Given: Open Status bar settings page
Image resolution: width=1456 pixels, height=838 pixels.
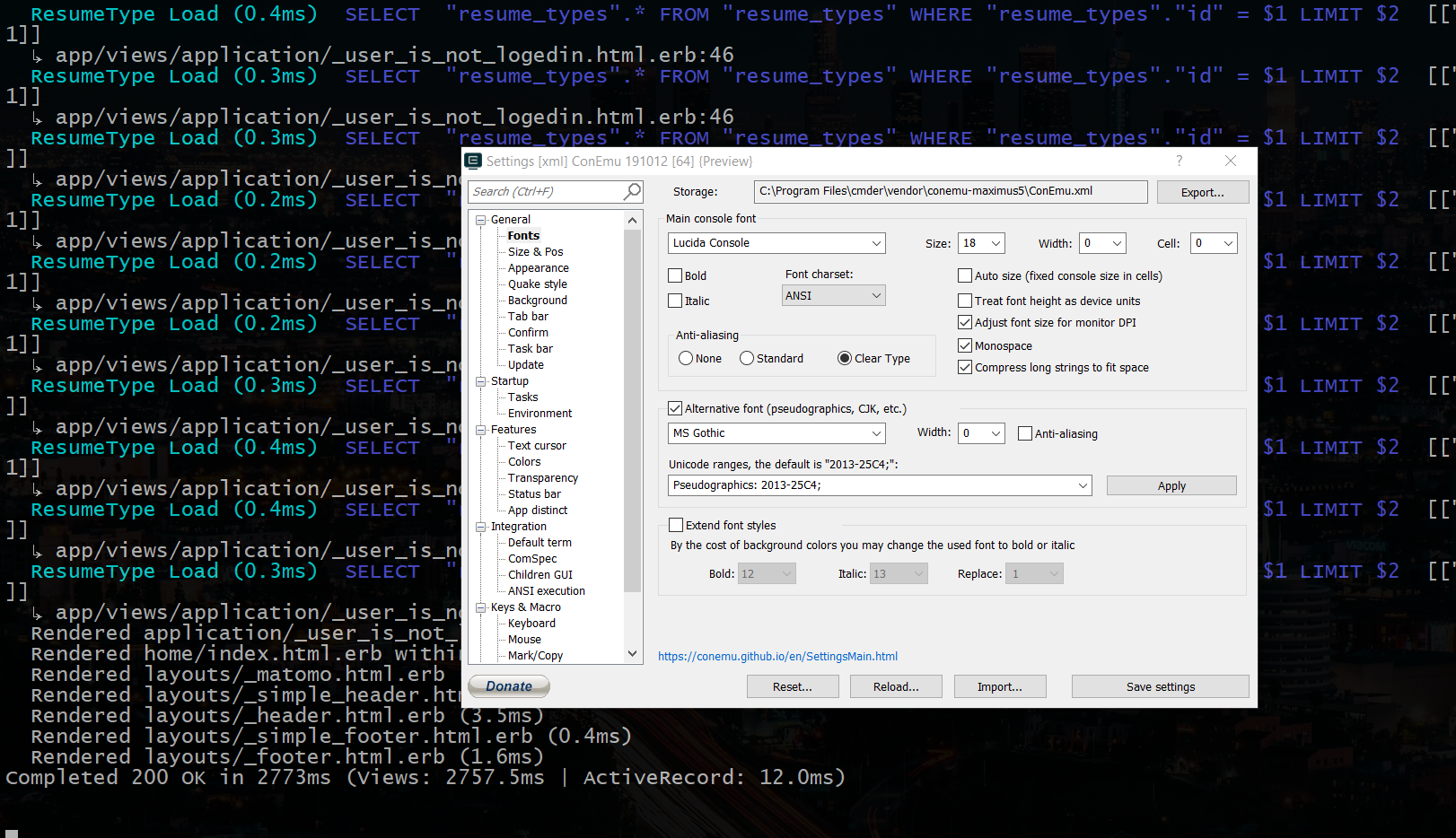Looking at the screenshot, I should 534,494.
